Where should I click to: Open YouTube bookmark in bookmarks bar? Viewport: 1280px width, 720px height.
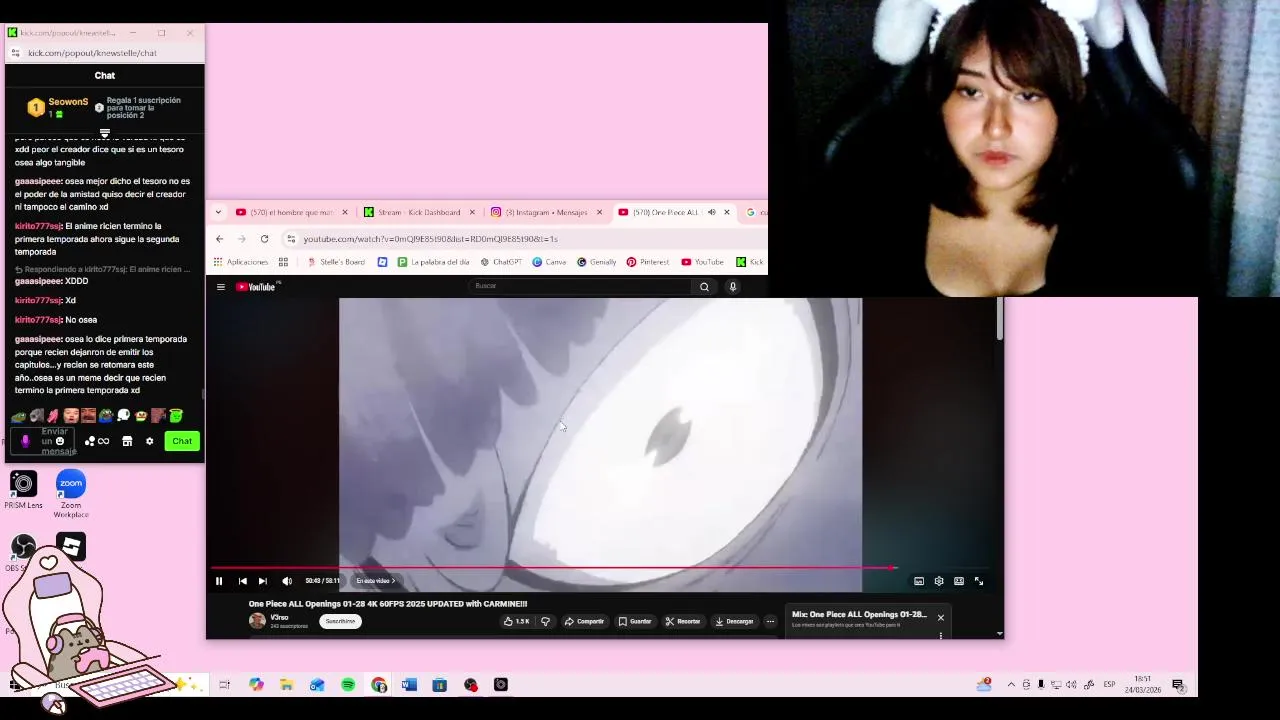click(x=702, y=262)
